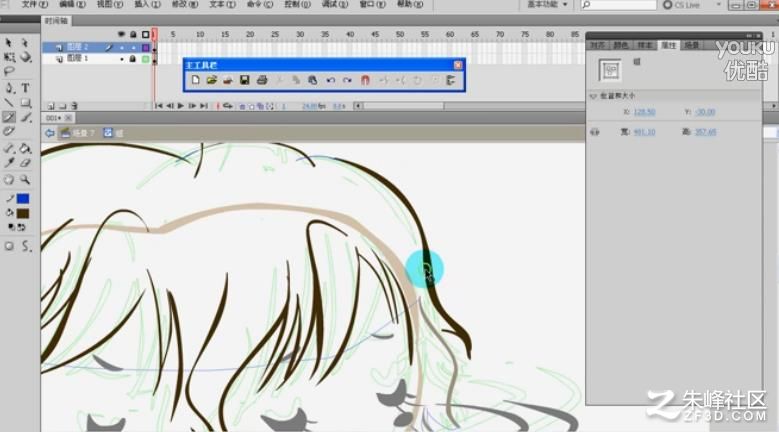Click the Redo icon in main toolbar
The width and height of the screenshot is (779, 432).
click(347, 80)
